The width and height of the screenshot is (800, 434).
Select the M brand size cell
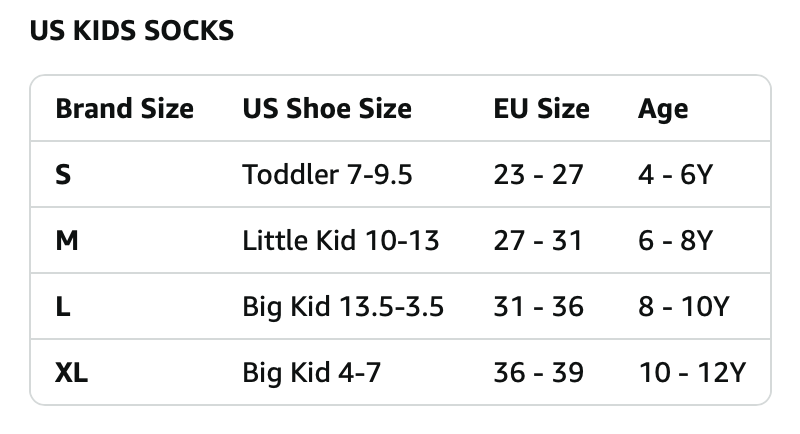66,241
